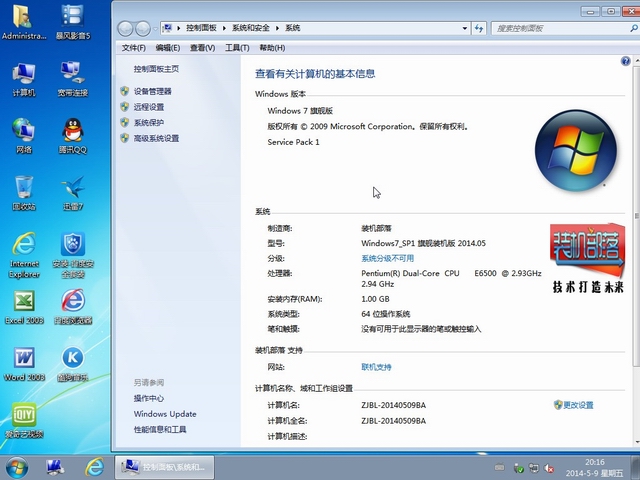Open the 计算机 desktop icon
Screen dimensions: 640x480
click(x=24, y=79)
